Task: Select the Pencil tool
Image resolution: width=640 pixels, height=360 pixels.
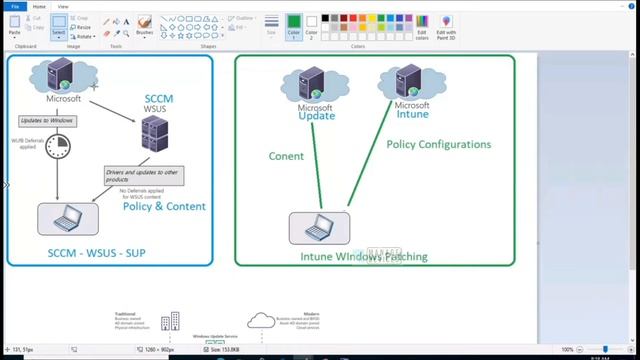Action: pyautogui.click(x=107, y=22)
